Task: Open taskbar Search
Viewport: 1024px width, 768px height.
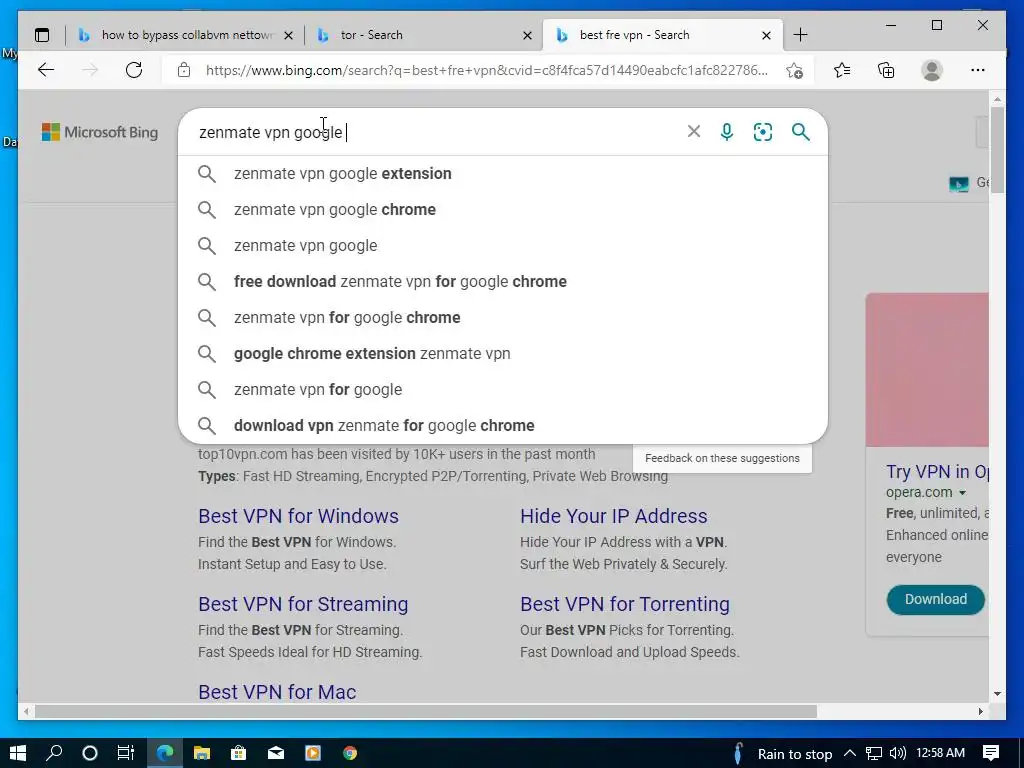Action: (x=54, y=753)
